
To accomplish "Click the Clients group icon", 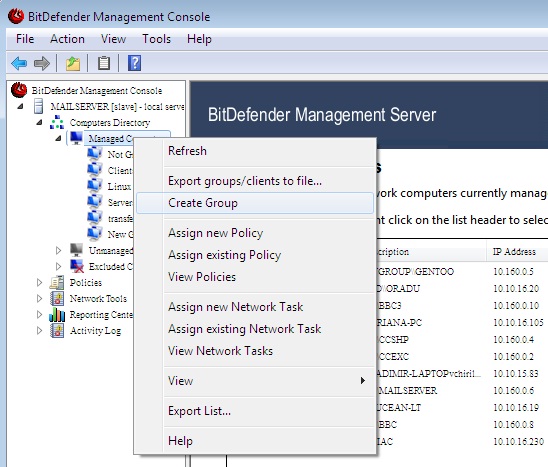I will [x=95, y=170].
